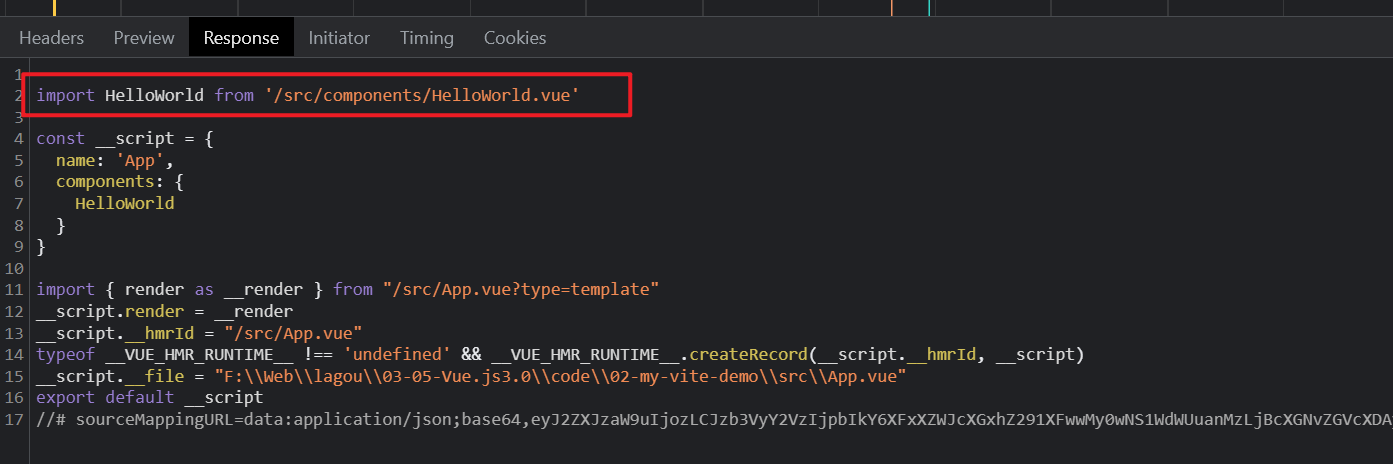This screenshot has height=464, width=1393.
Task: Select the Response tab
Action: point(241,38)
